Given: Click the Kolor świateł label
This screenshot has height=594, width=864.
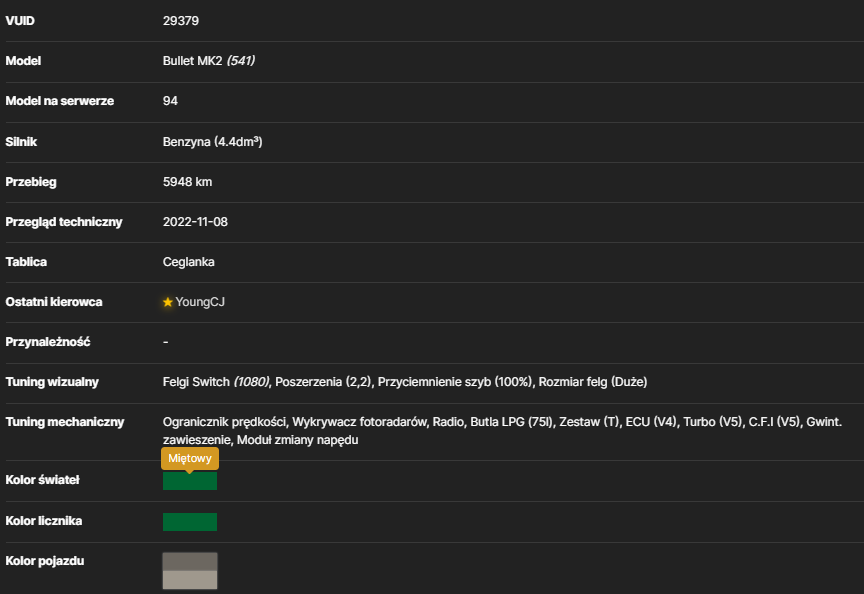Looking at the screenshot, I should (x=42, y=480).
